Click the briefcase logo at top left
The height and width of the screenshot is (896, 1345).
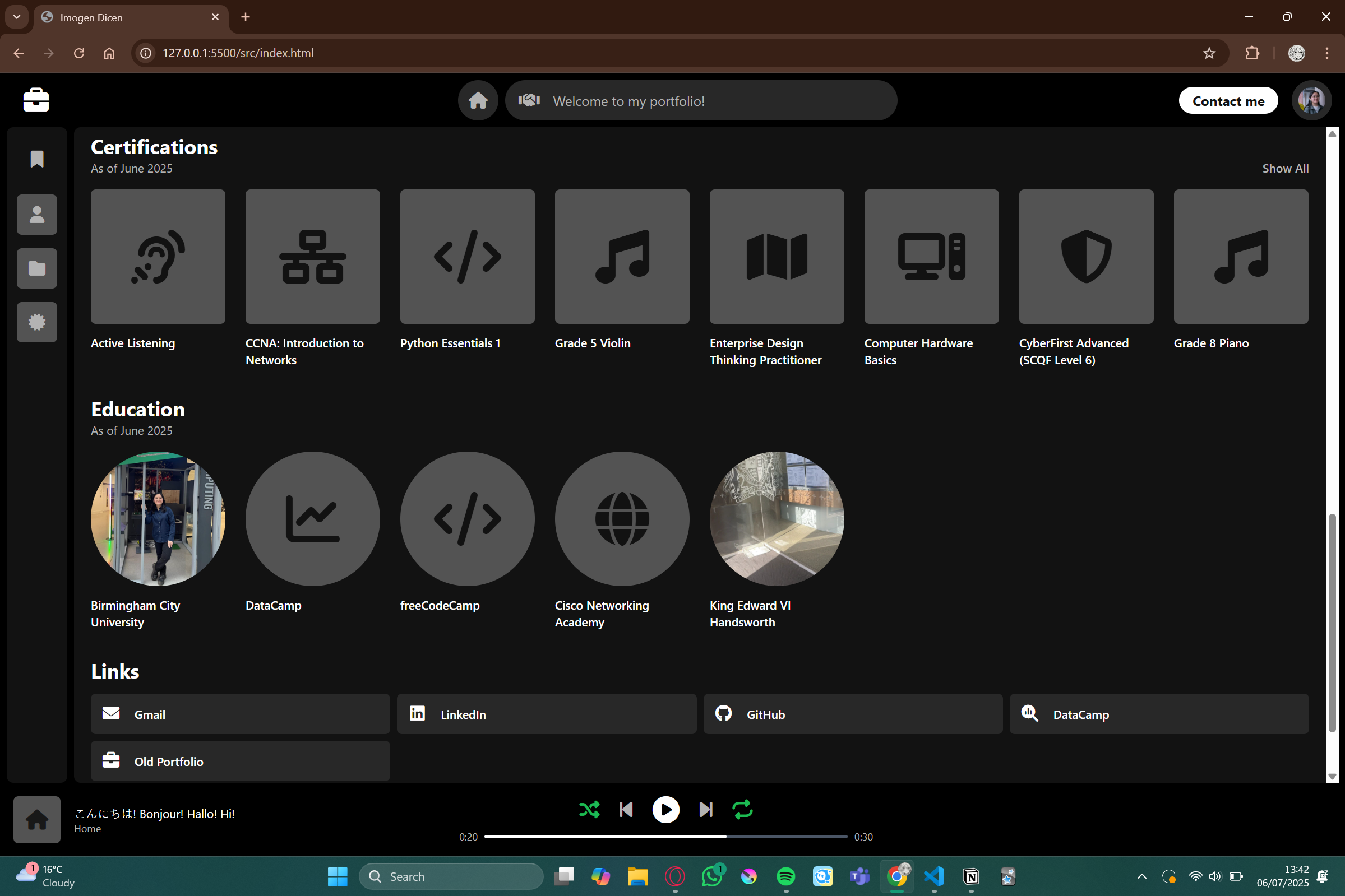(36, 100)
